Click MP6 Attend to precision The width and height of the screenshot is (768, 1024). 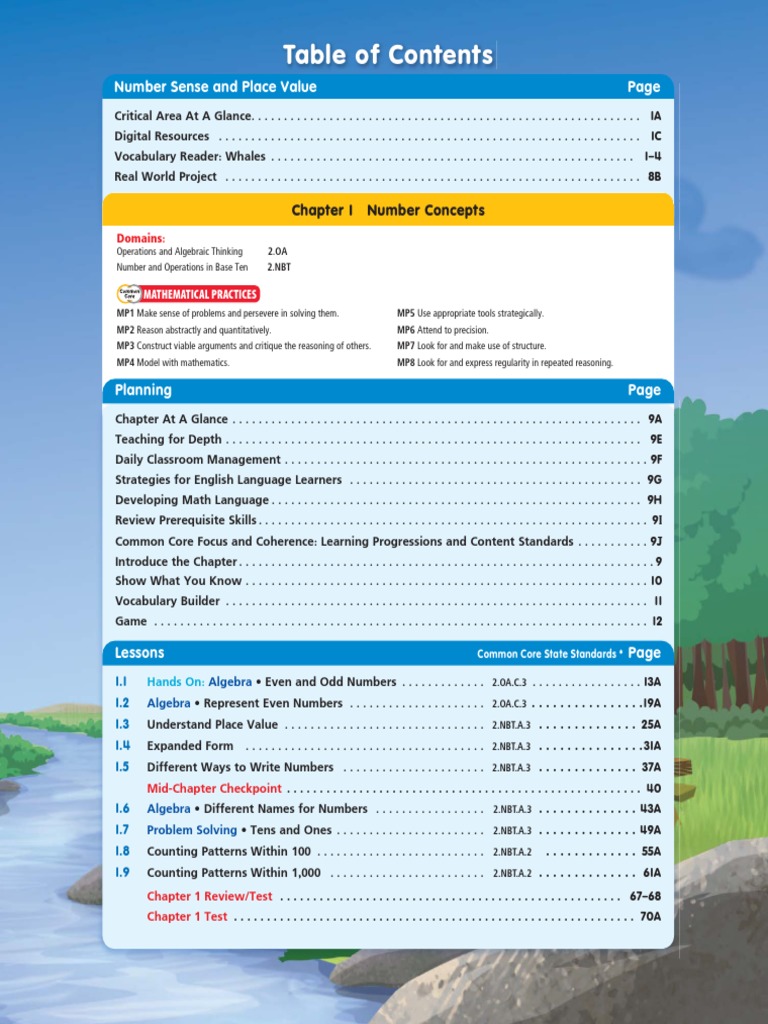coord(443,330)
